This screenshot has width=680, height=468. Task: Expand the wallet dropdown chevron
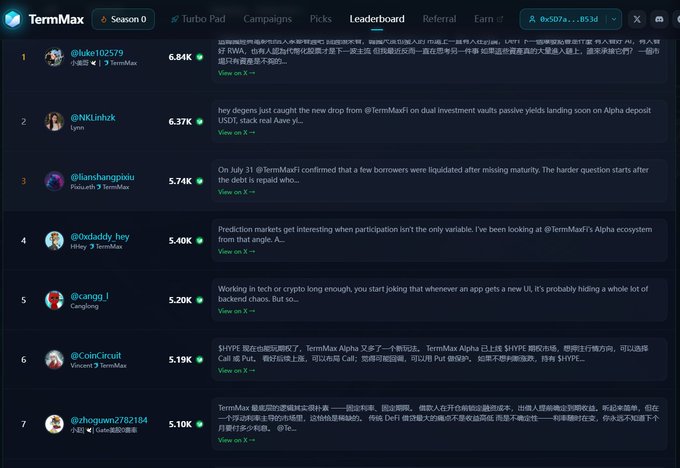[614, 19]
